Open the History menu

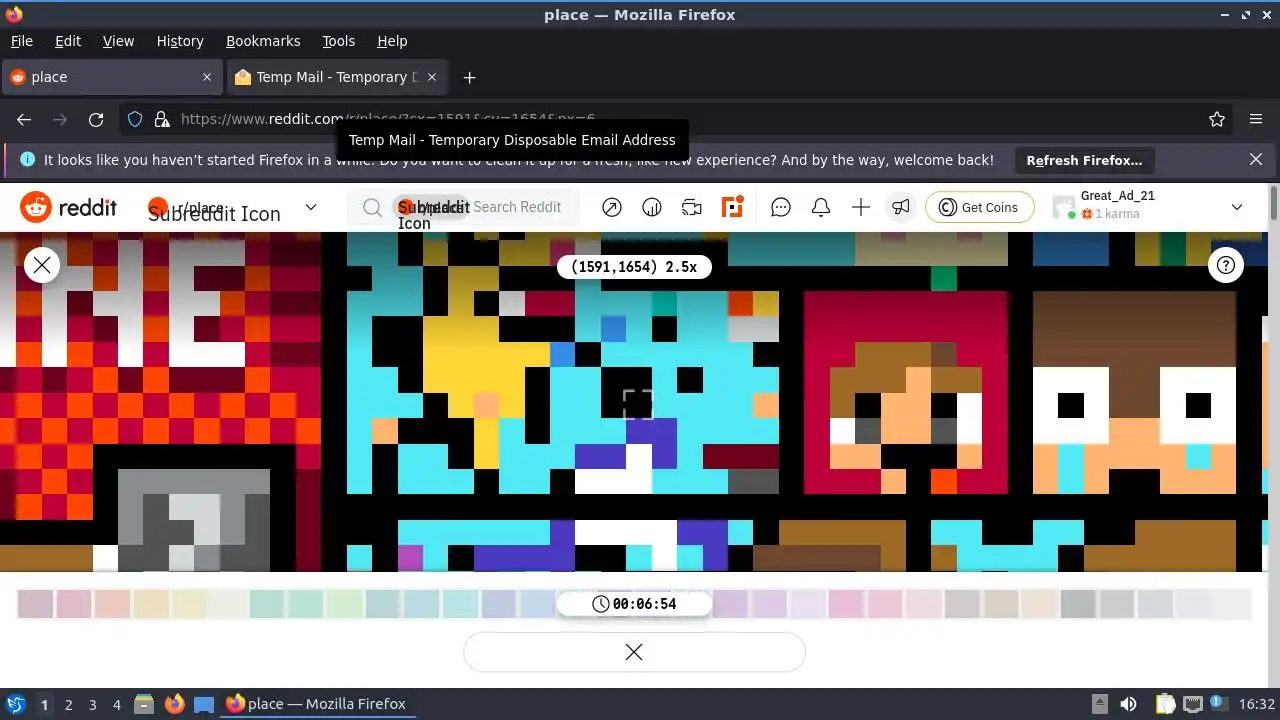pos(180,41)
